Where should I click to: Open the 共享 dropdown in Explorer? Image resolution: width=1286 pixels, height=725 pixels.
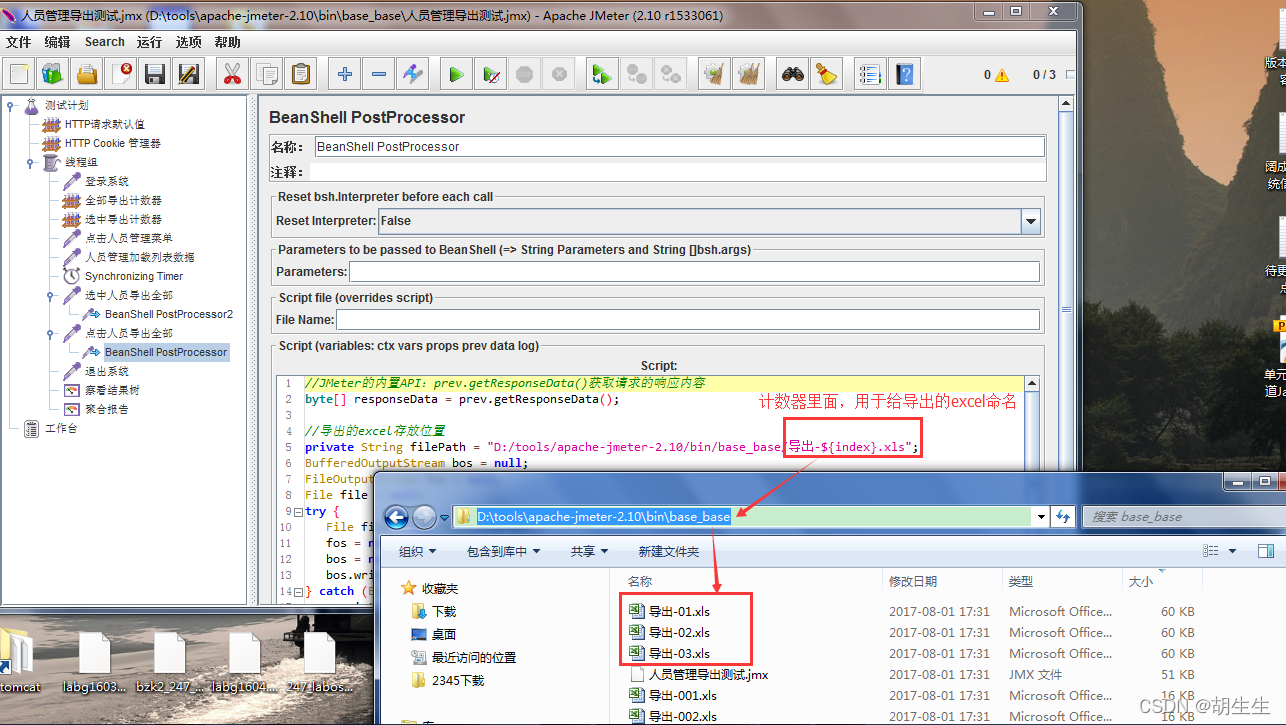tap(589, 551)
